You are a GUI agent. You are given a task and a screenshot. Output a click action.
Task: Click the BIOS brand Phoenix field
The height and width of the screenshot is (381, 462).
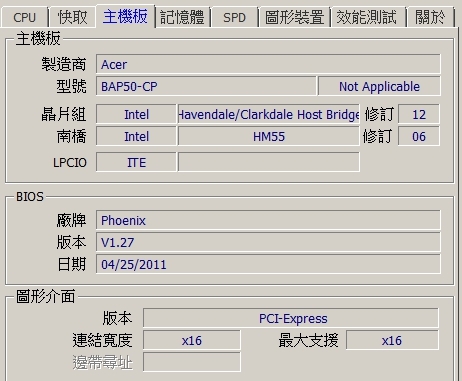(x=268, y=220)
